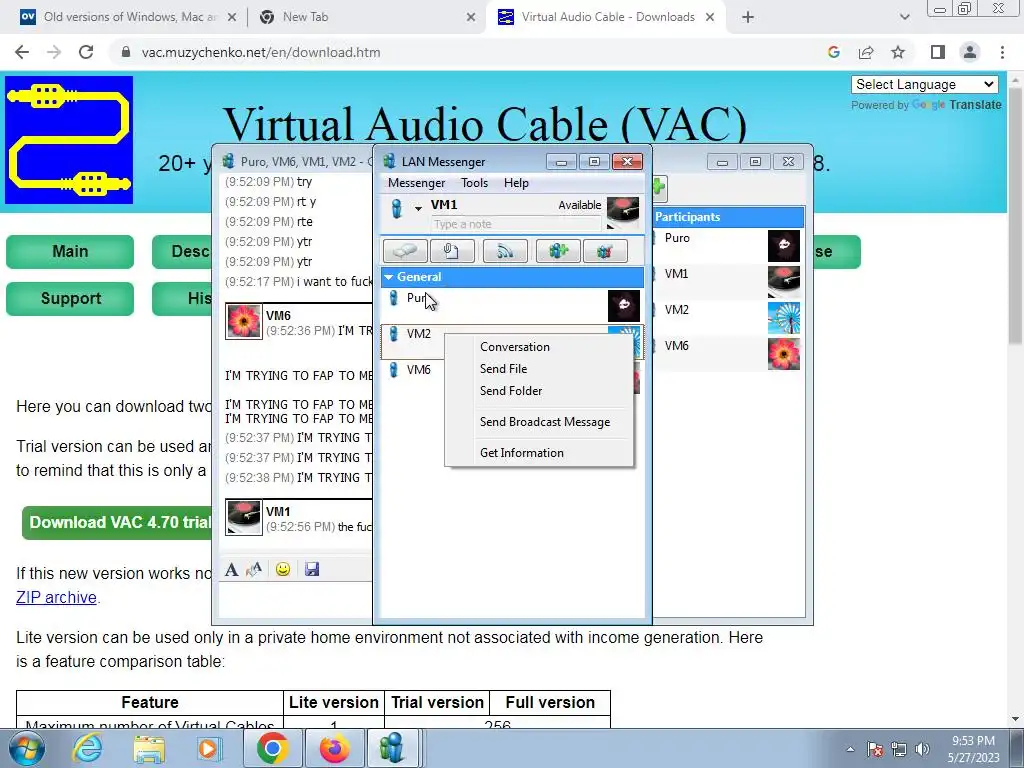Open the Messenger menu

(x=416, y=183)
